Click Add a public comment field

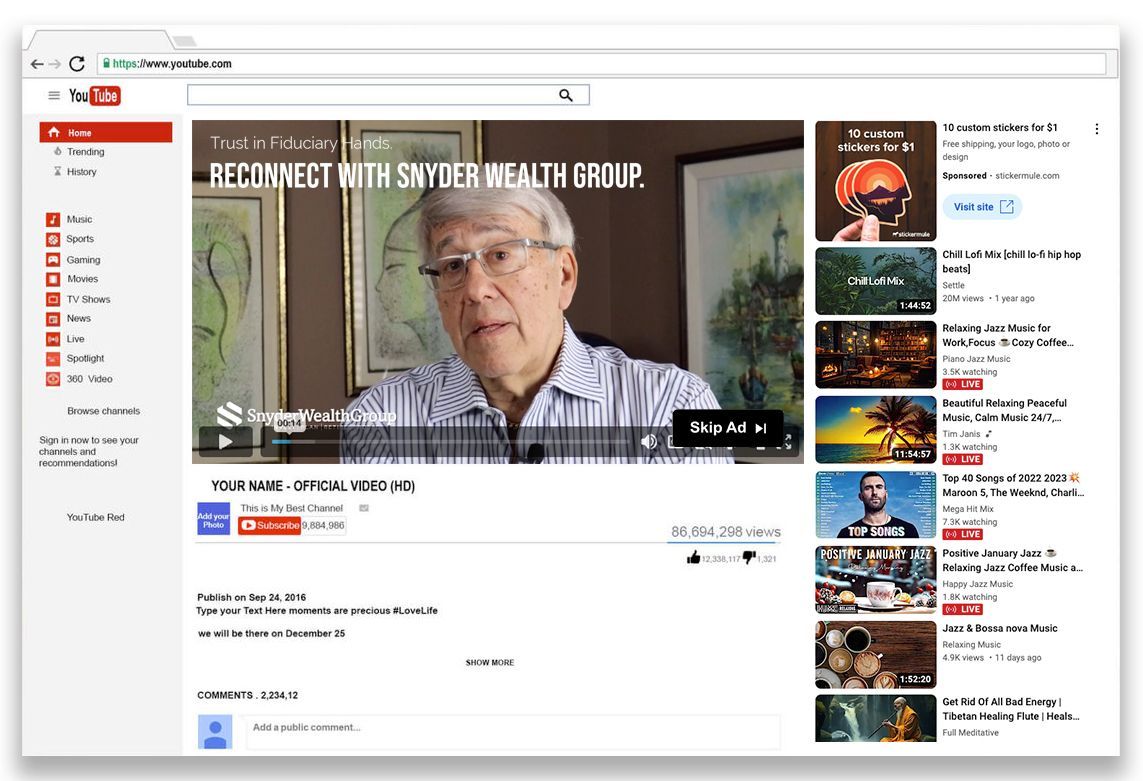click(x=513, y=731)
